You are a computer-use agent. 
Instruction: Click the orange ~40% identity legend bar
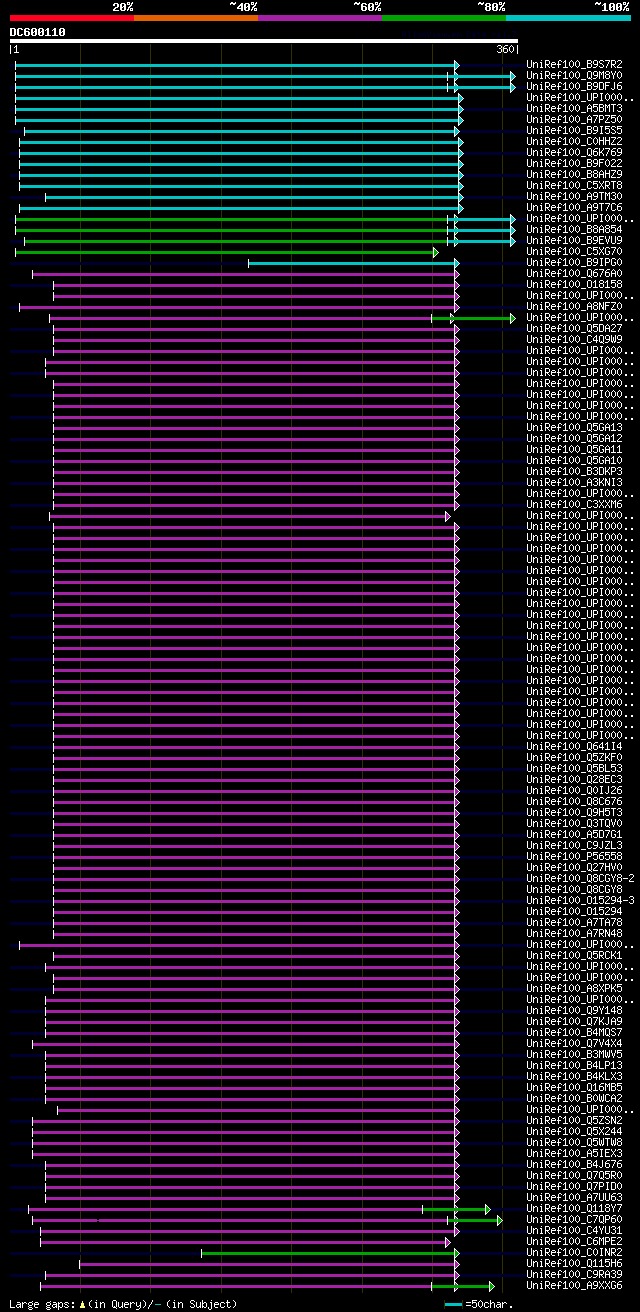tap(195, 18)
